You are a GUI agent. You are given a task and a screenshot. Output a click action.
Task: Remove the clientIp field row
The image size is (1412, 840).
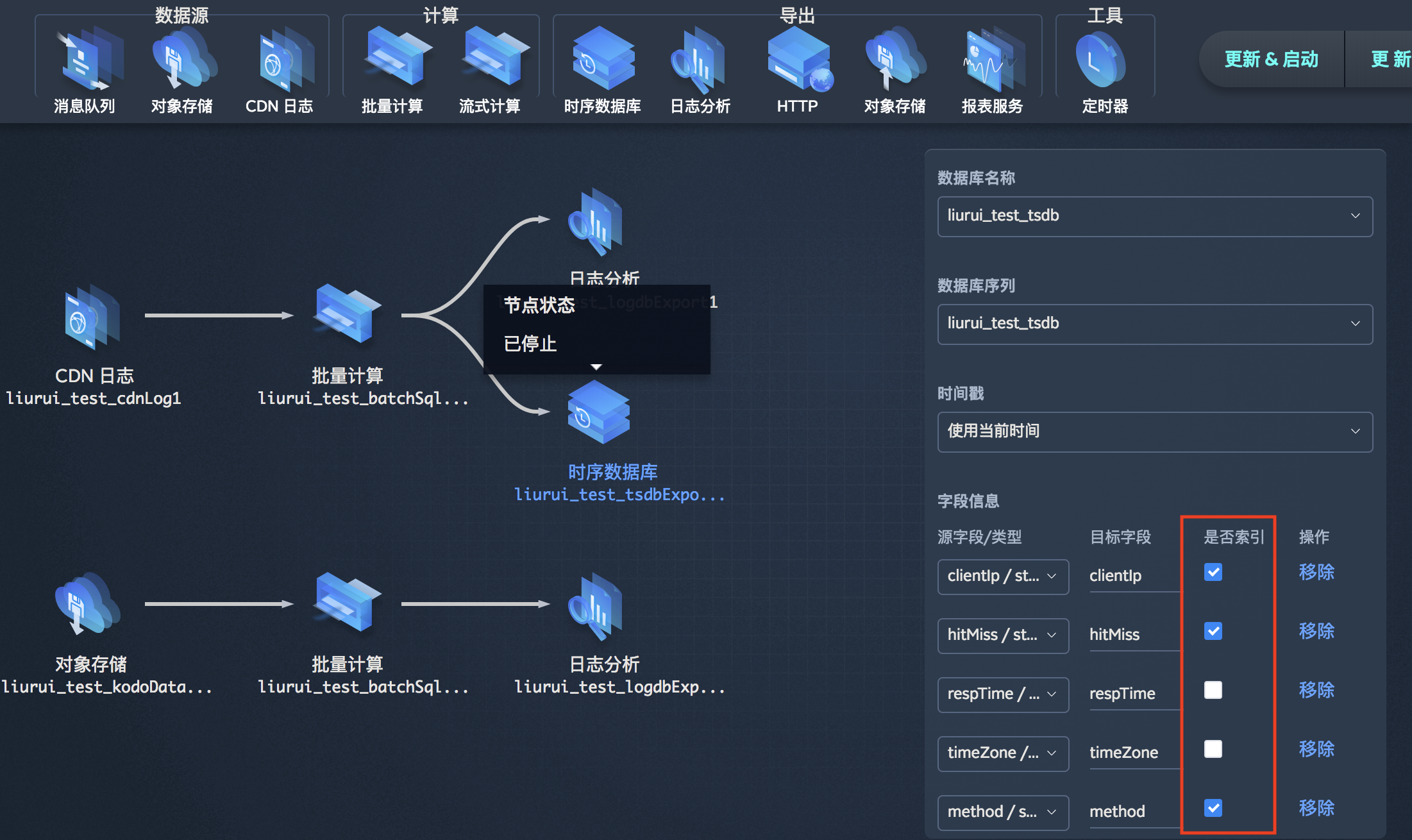click(1316, 572)
